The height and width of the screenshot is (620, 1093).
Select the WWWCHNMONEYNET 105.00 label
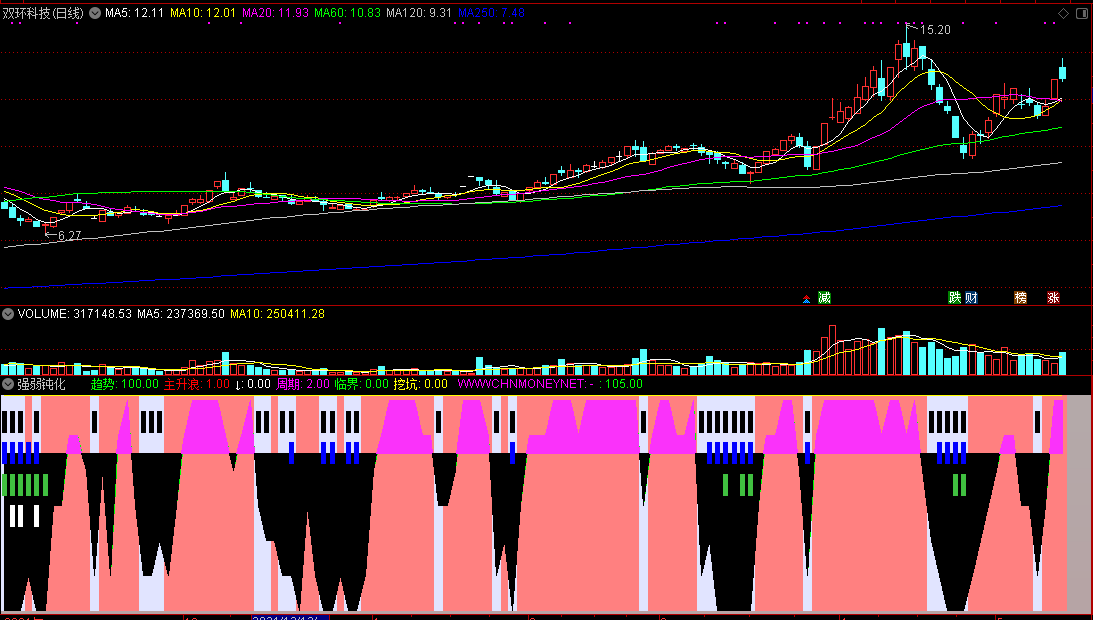[550, 384]
